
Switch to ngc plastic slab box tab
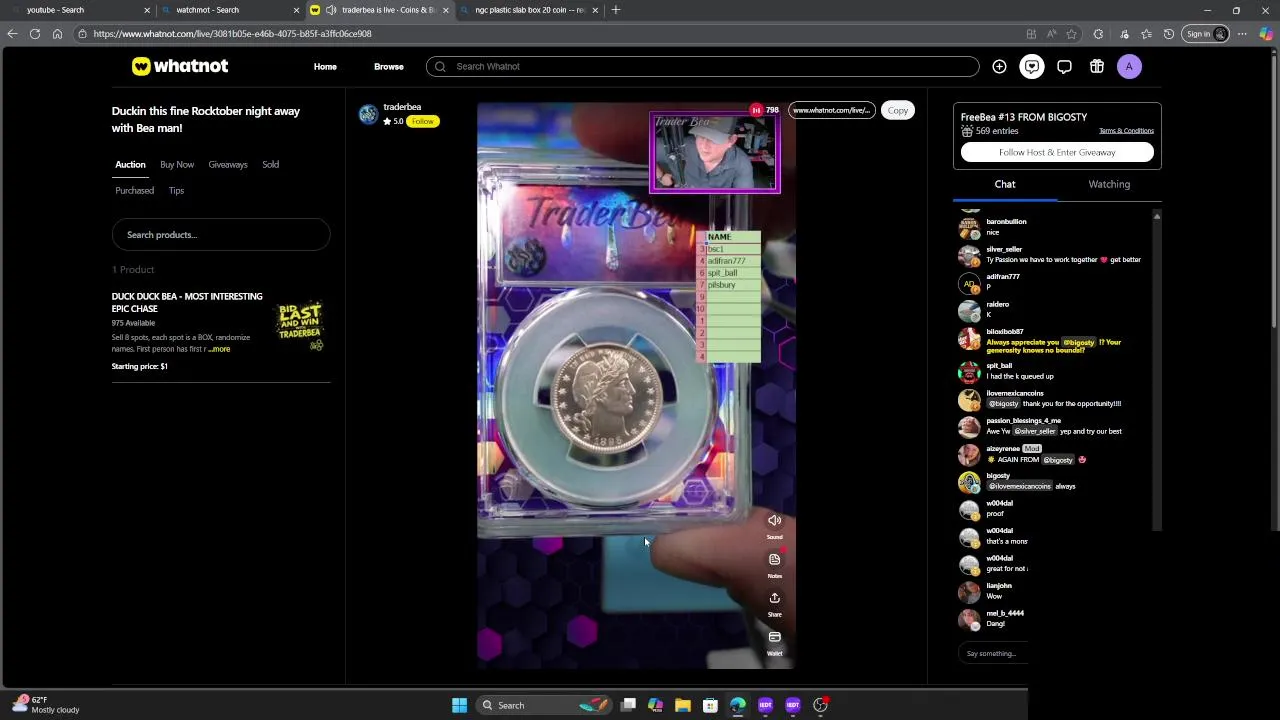(x=530, y=10)
